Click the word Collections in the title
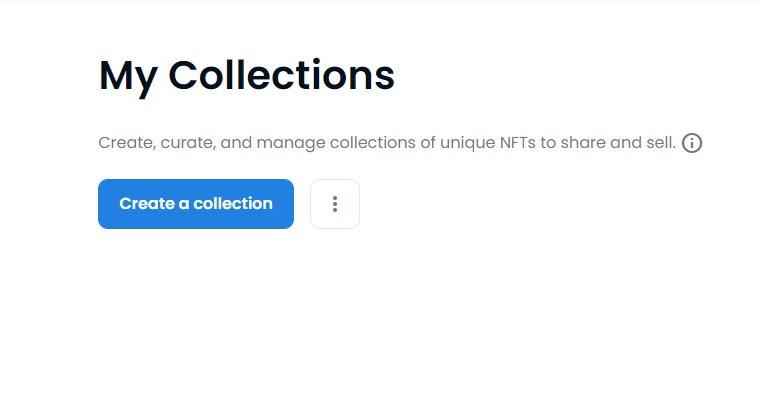The height and width of the screenshot is (396, 761). [x=281, y=75]
